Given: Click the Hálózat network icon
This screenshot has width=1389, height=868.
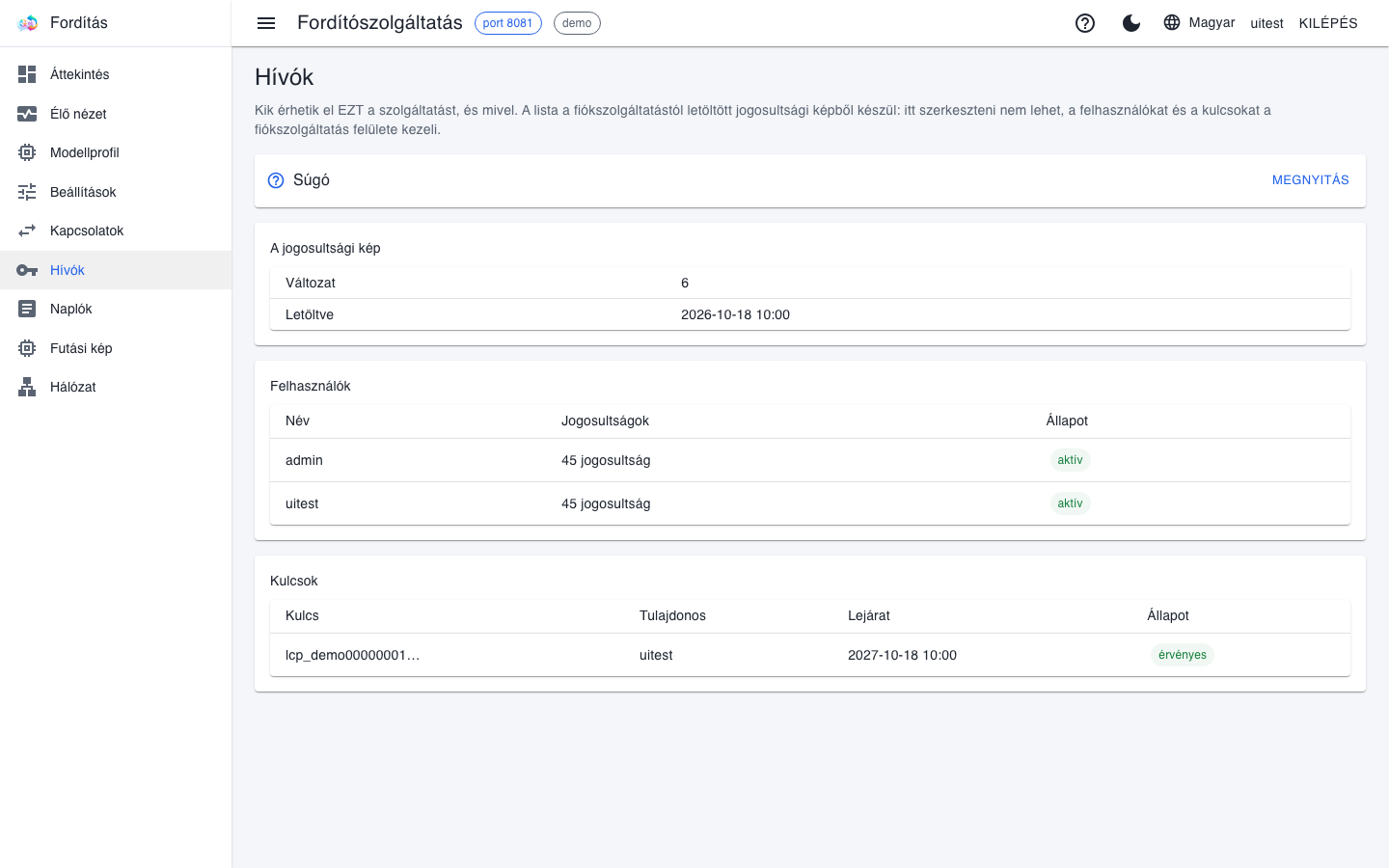Looking at the screenshot, I should pyautogui.click(x=27, y=387).
